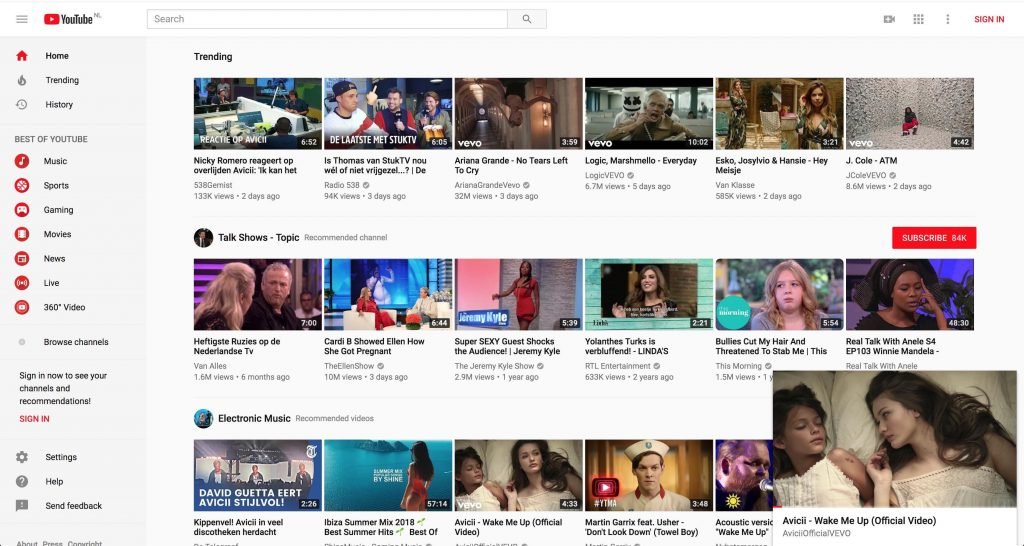Image resolution: width=1024 pixels, height=546 pixels.
Task: Click the History clock icon
Action: (x=22, y=104)
